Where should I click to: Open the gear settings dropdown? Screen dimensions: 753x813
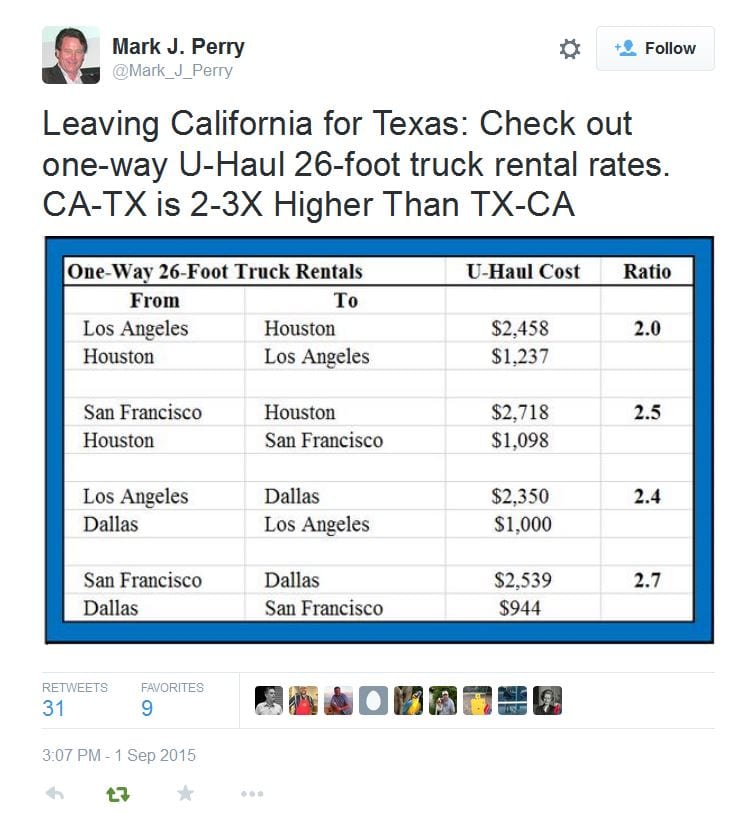[x=569, y=49]
